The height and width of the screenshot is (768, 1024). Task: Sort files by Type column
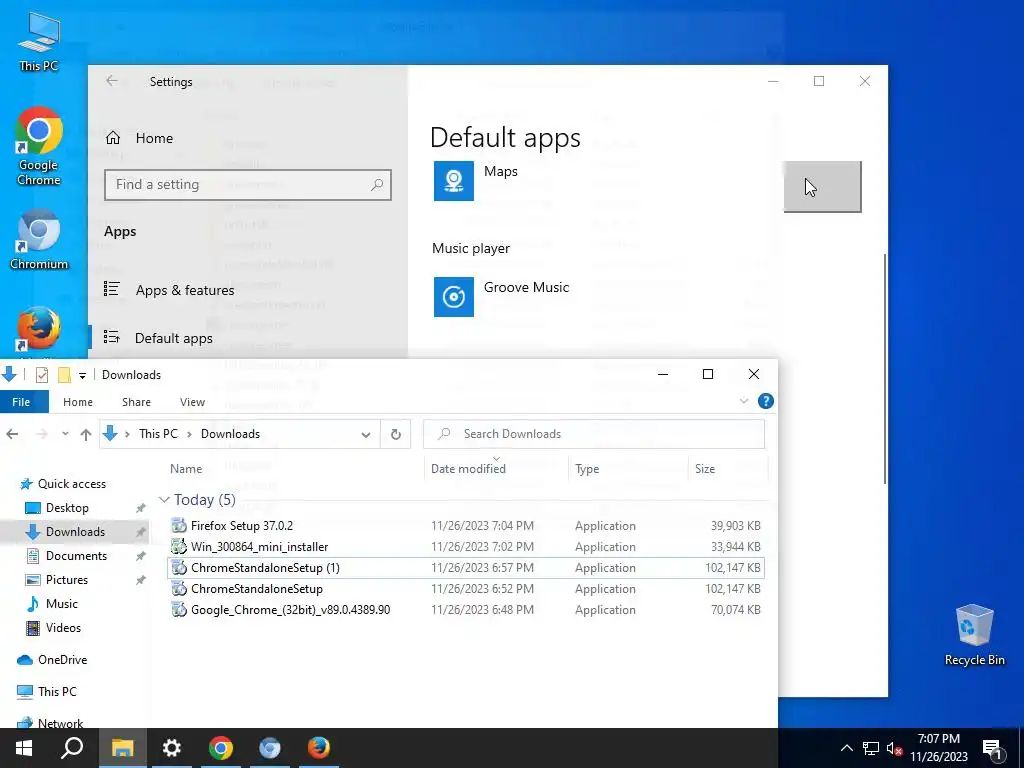tap(587, 468)
